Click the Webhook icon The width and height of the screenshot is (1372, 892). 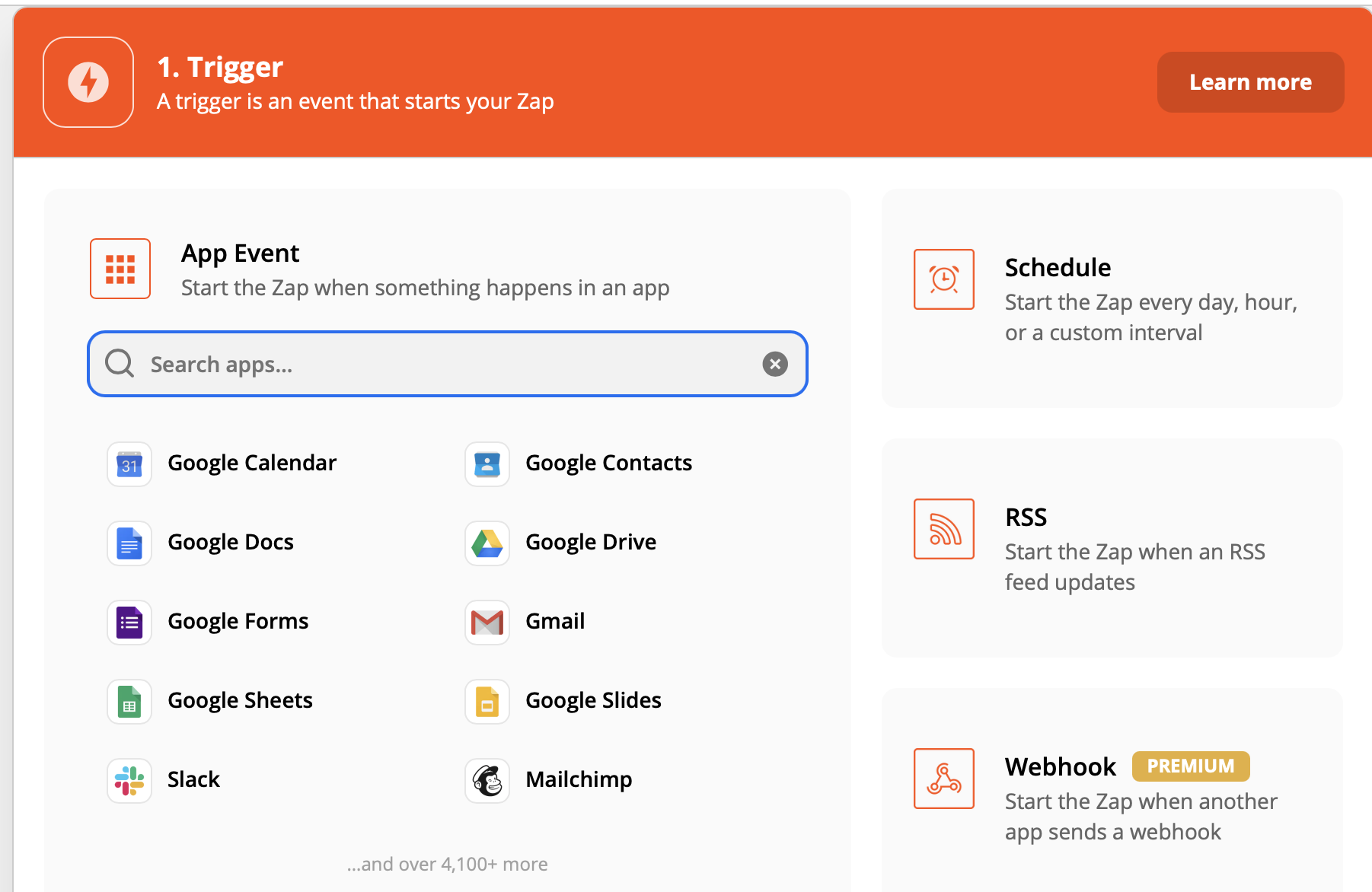[944, 779]
